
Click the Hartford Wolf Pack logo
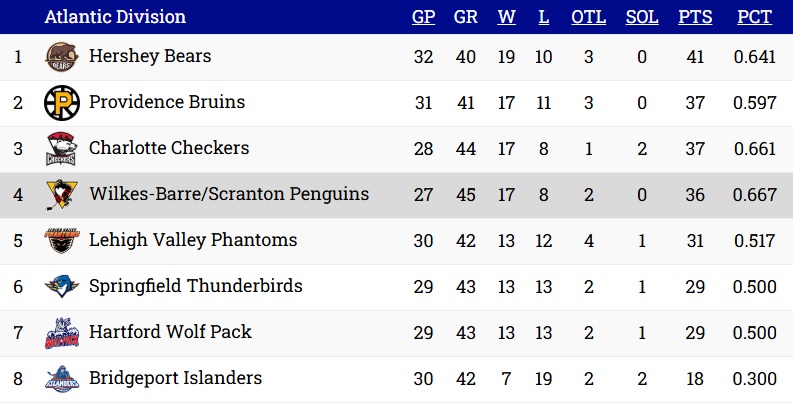pyautogui.click(x=62, y=333)
